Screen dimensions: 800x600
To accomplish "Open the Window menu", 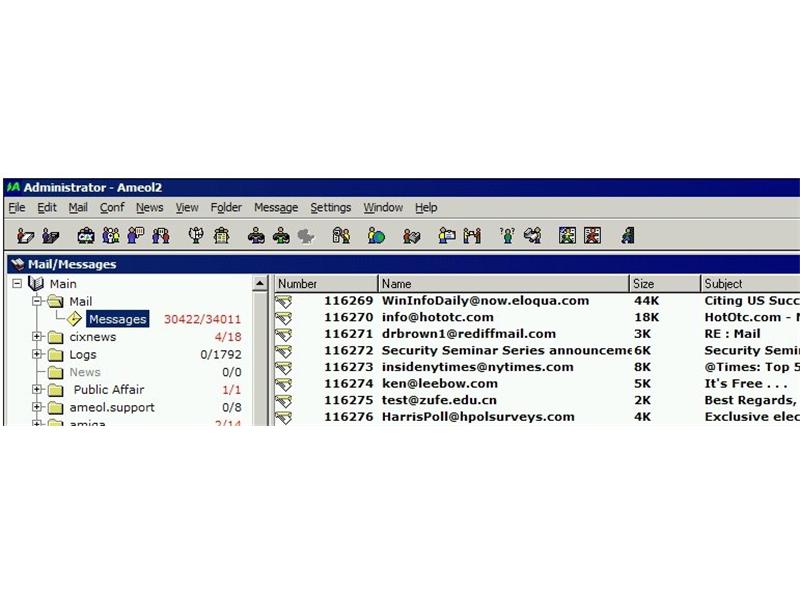I will pos(383,208).
